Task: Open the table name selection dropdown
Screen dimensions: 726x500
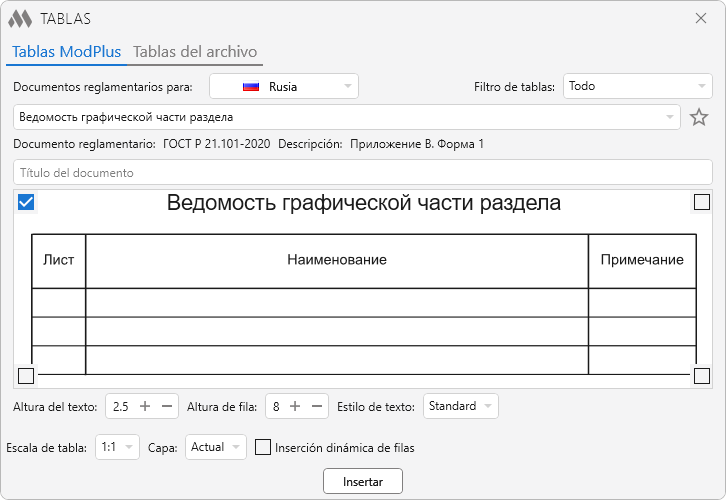Action: click(x=346, y=117)
